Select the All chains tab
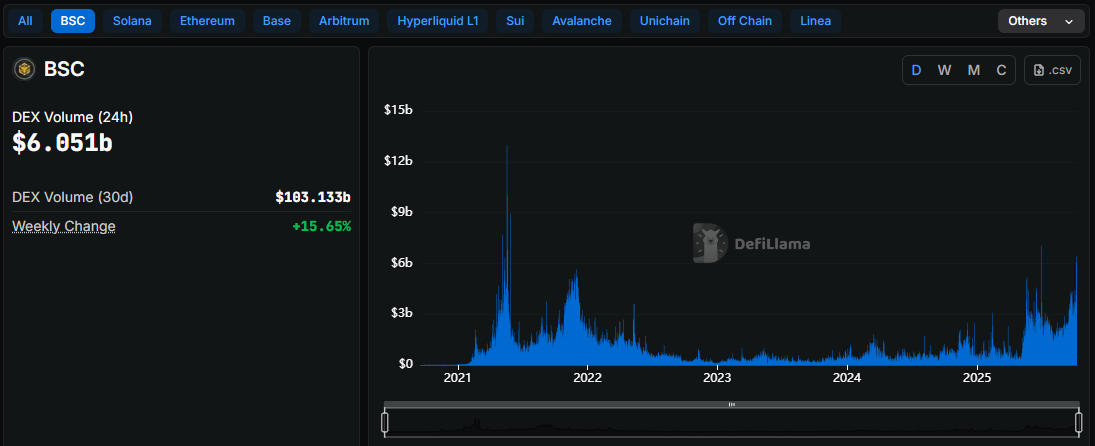 pos(25,21)
